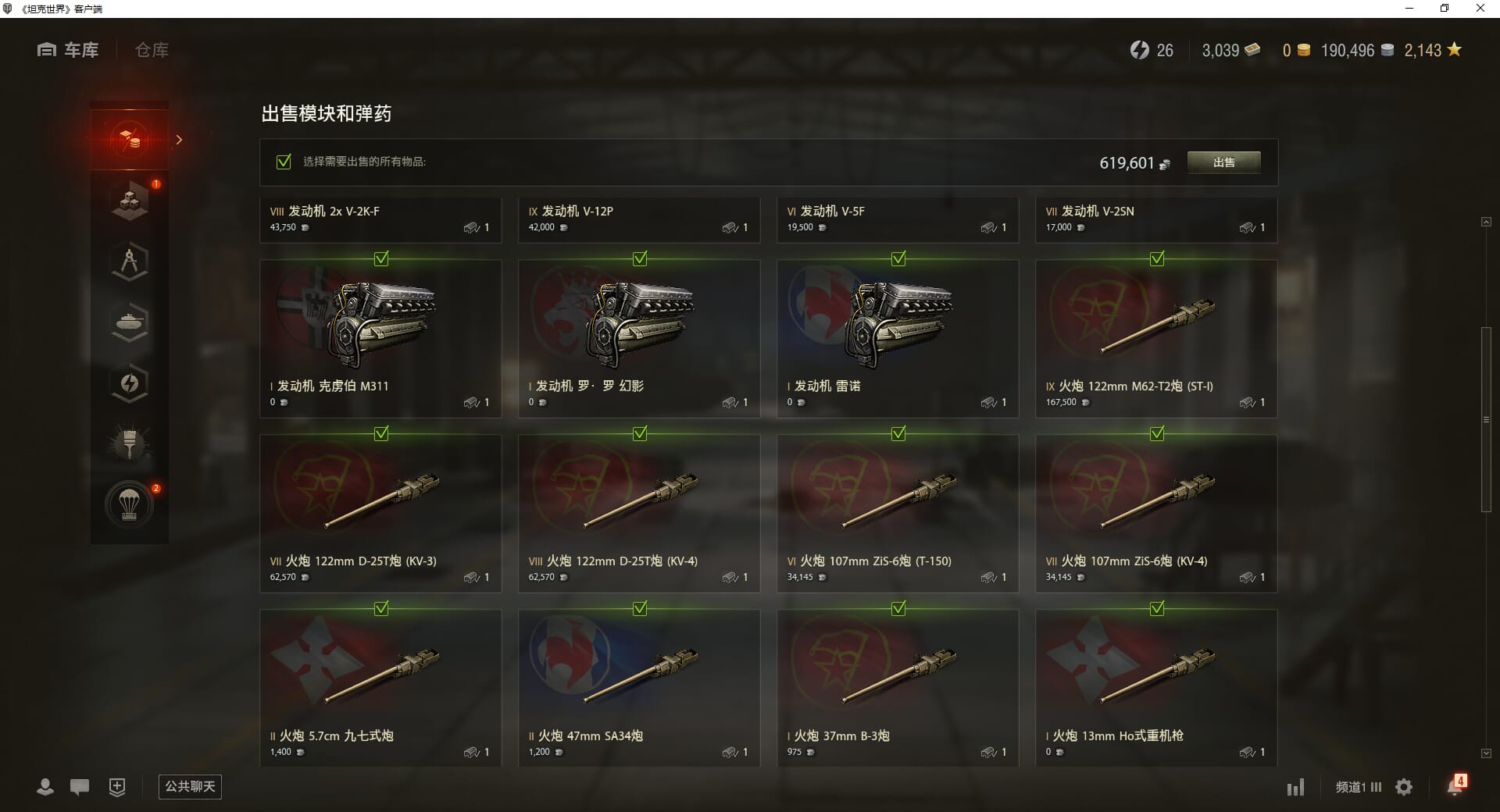The width and height of the screenshot is (1500, 812).
Task: Open the supply boxes sidebar icon
Action: 130,201
